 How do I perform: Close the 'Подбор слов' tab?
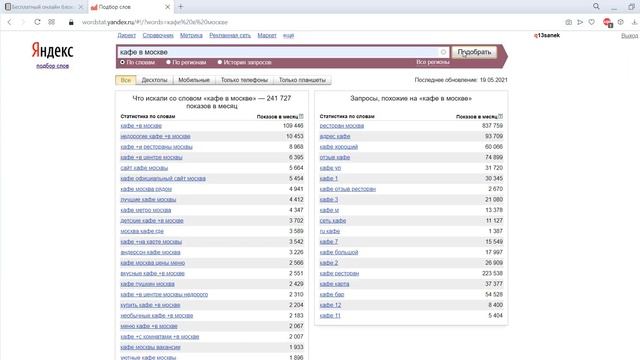(x=167, y=7)
